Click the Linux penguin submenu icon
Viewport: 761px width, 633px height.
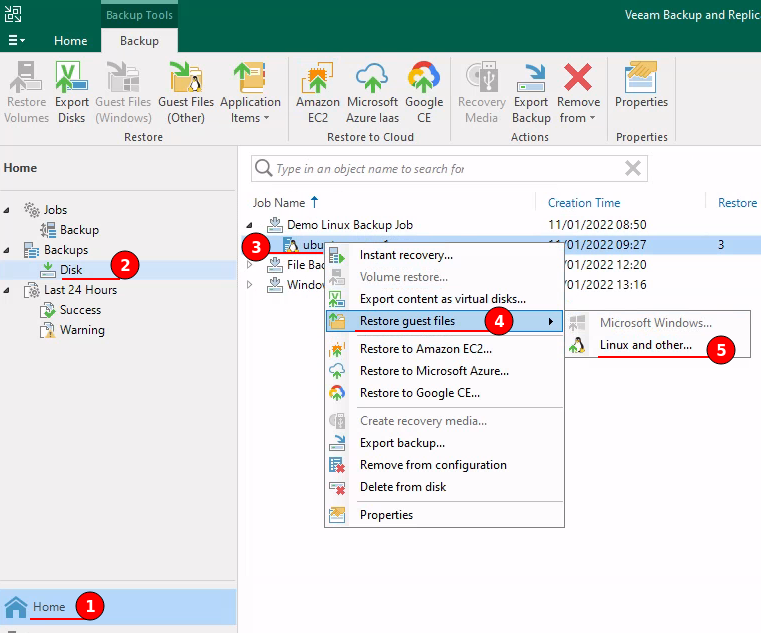(x=577, y=345)
